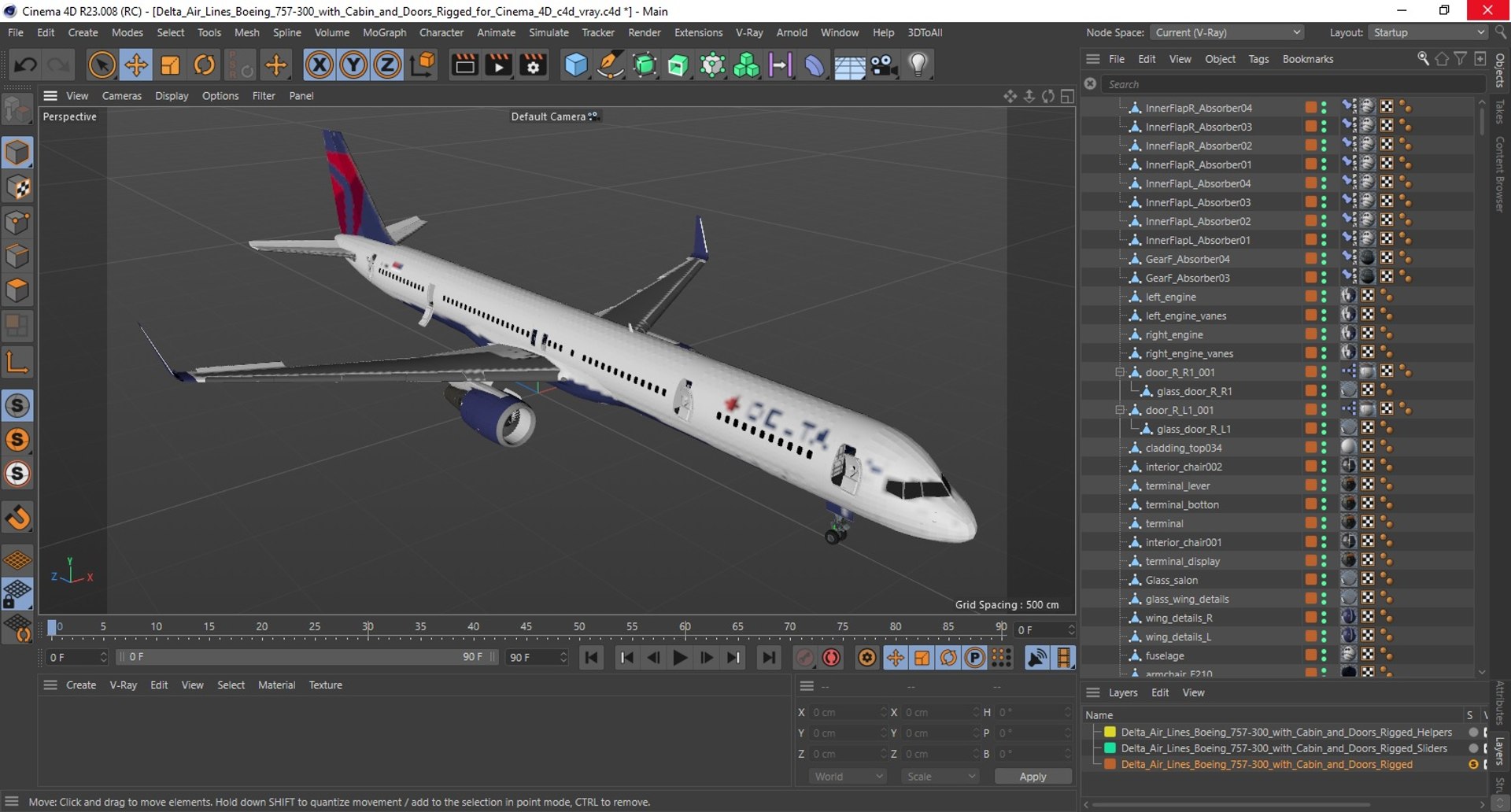Collapse door_R_R1_001 tree item

(x=1119, y=372)
